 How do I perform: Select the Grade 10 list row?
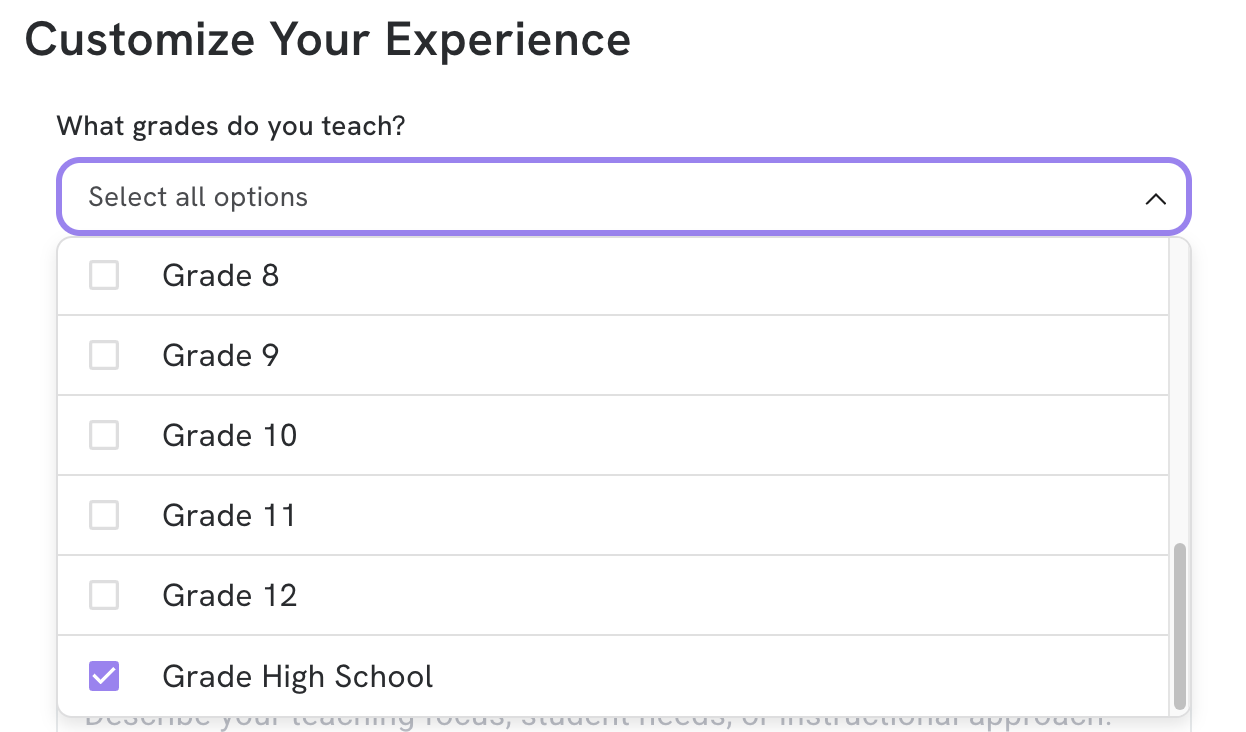click(500, 435)
